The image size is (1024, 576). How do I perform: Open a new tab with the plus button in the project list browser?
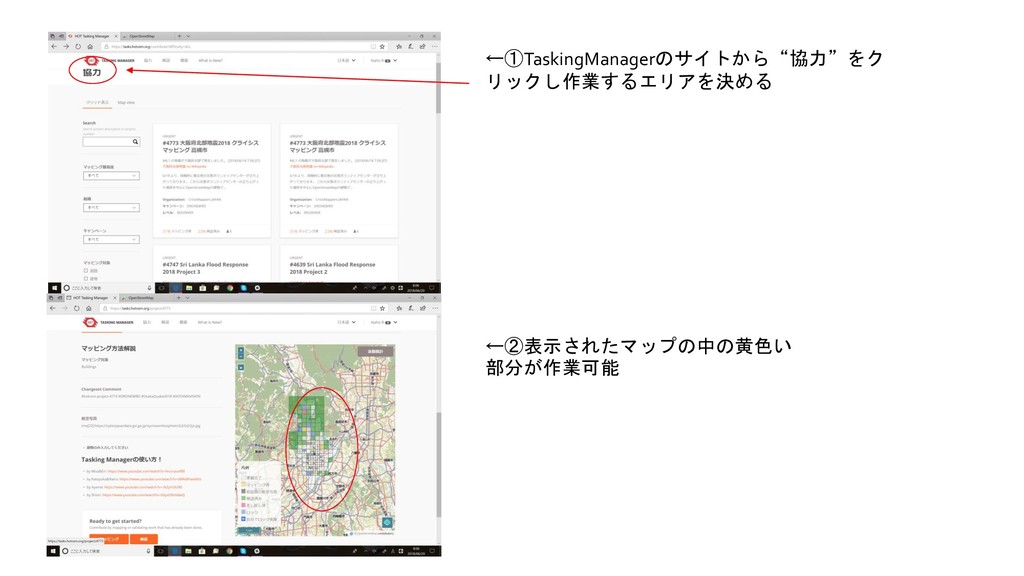coord(180,36)
